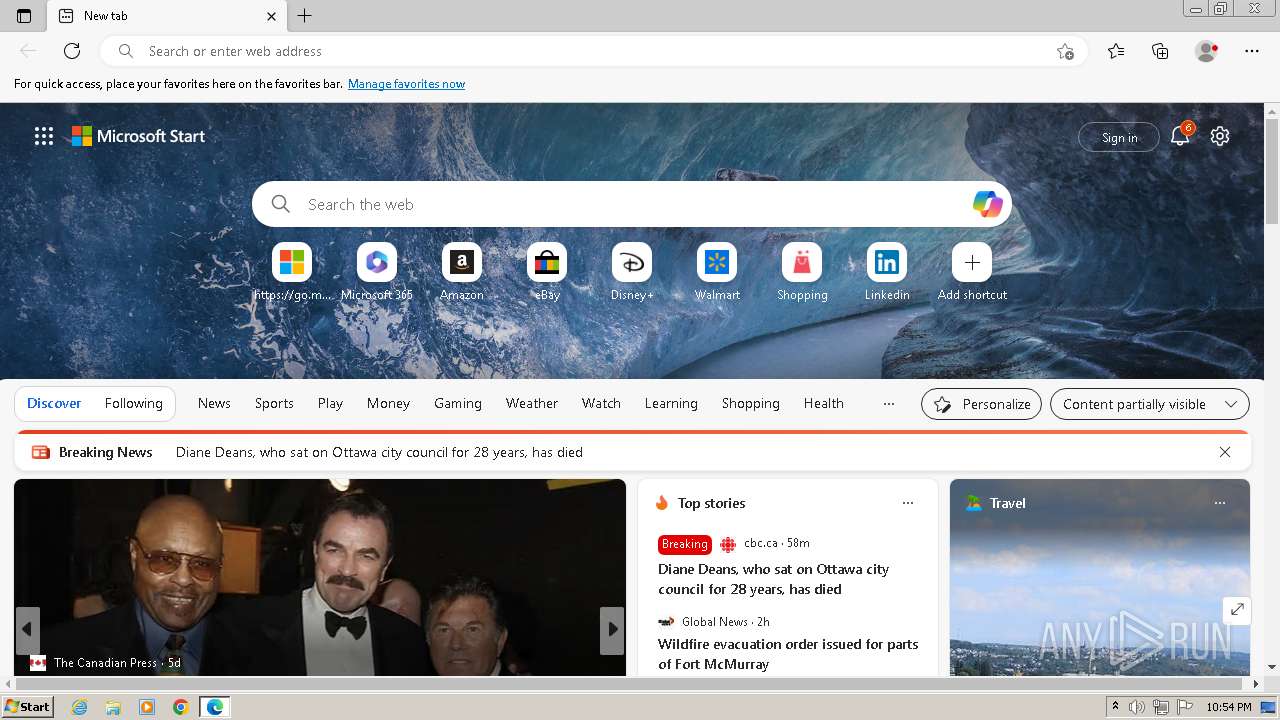
Task: Open Collections toolbar icon
Action: click(1160, 51)
